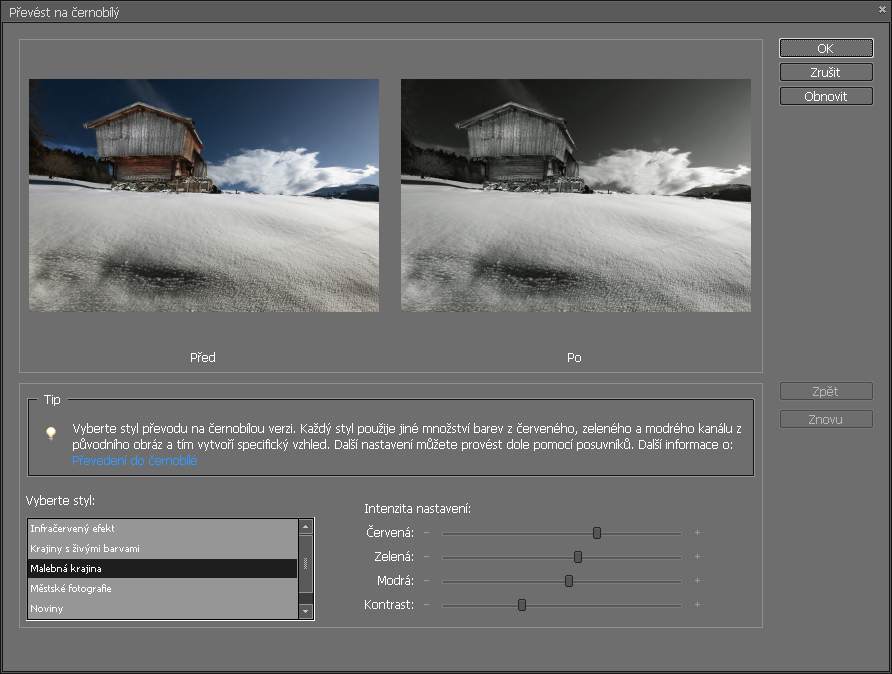892x674 pixels.
Task: Select the Infračervený efekt style
Action: 162,528
